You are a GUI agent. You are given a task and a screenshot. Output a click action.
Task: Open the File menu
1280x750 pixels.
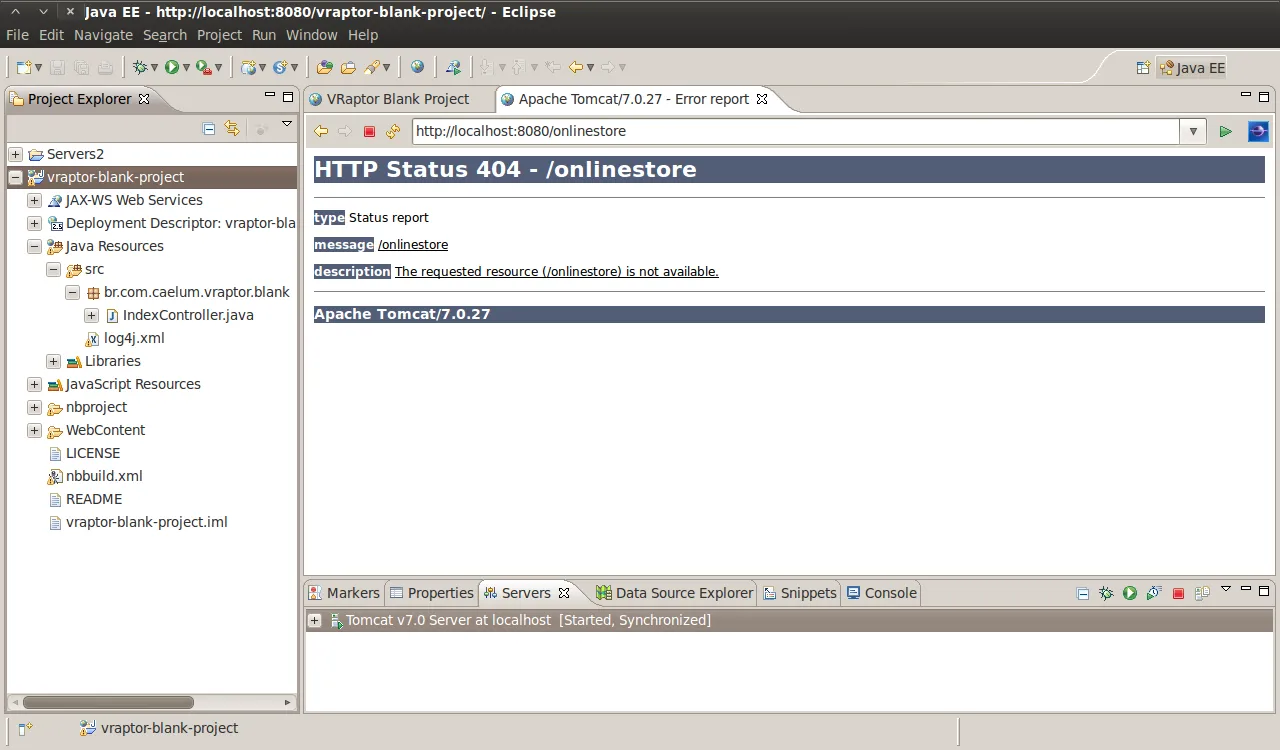(17, 34)
